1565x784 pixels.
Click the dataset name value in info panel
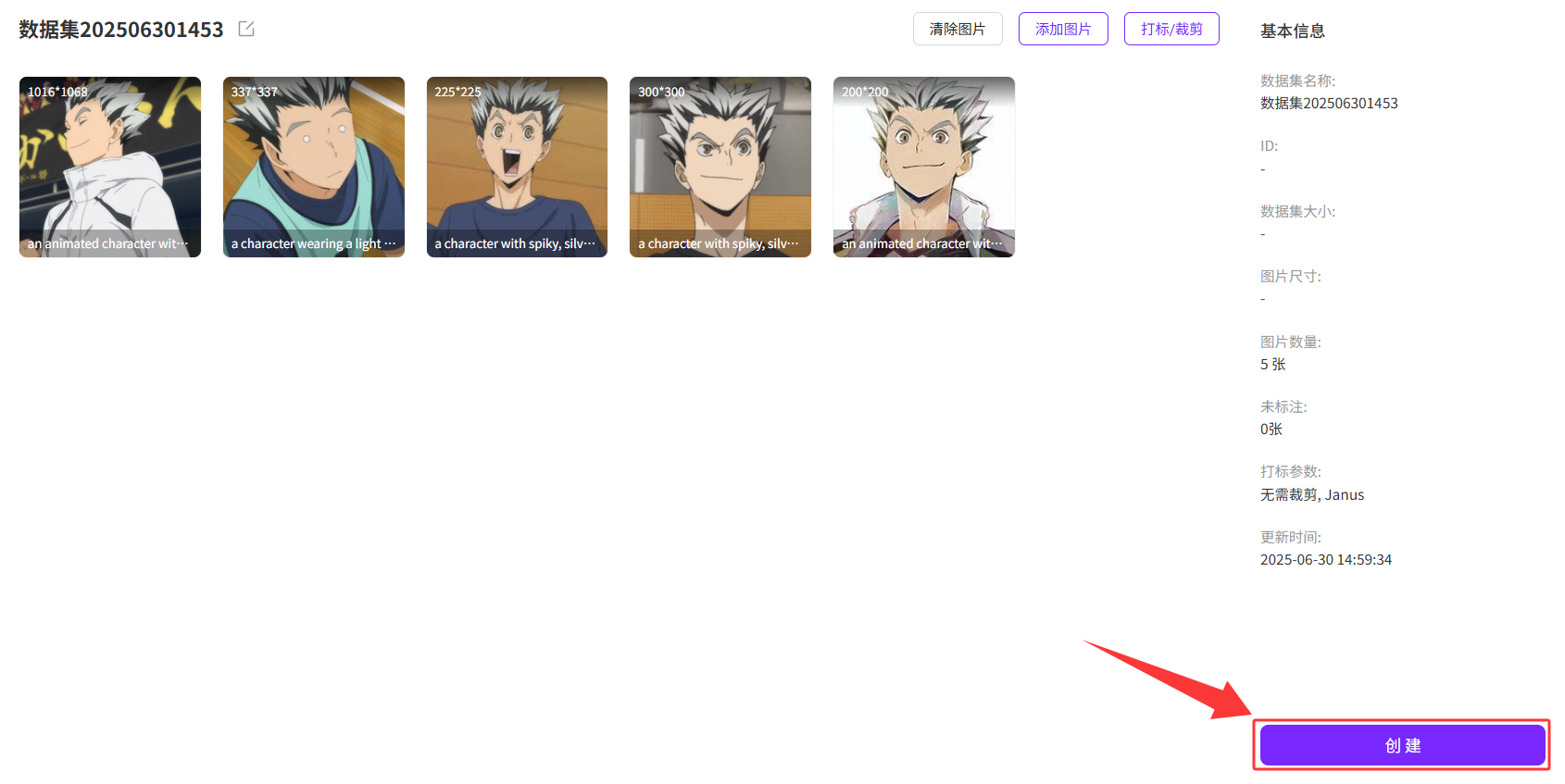tap(1329, 103)
